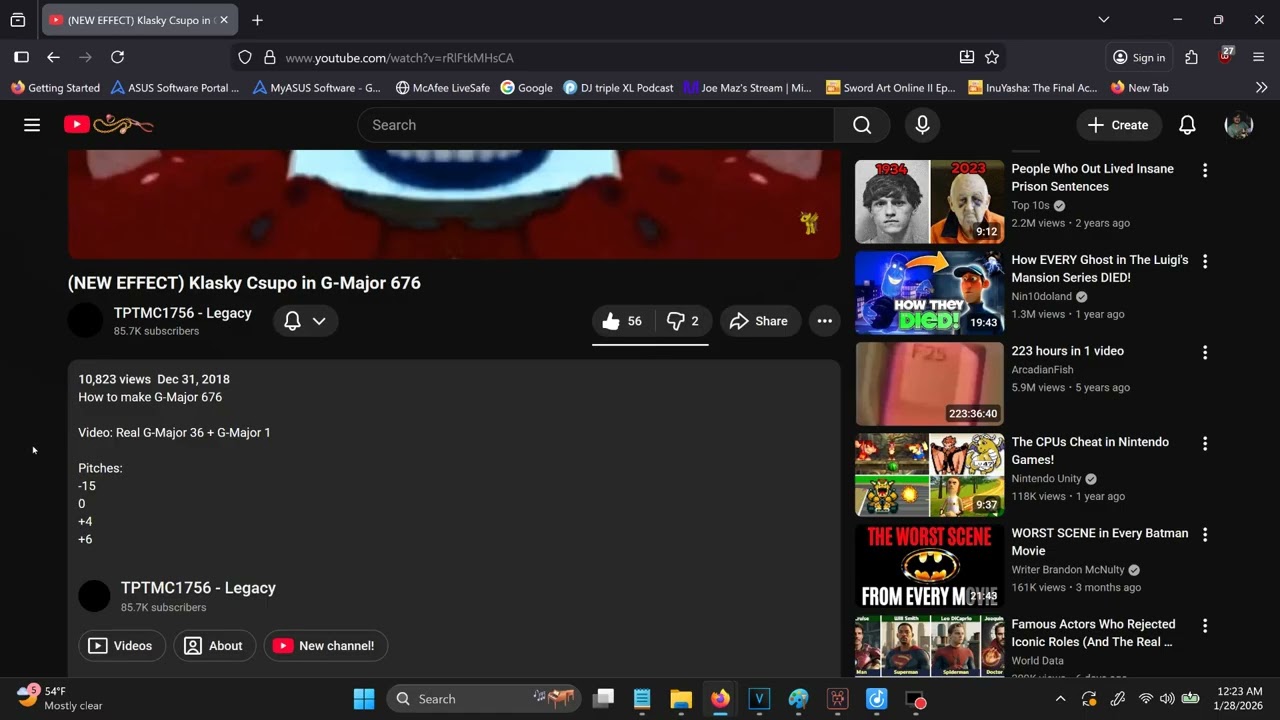Open the channel's About button
Screen dimensions: 1280x720
[214, 646]
